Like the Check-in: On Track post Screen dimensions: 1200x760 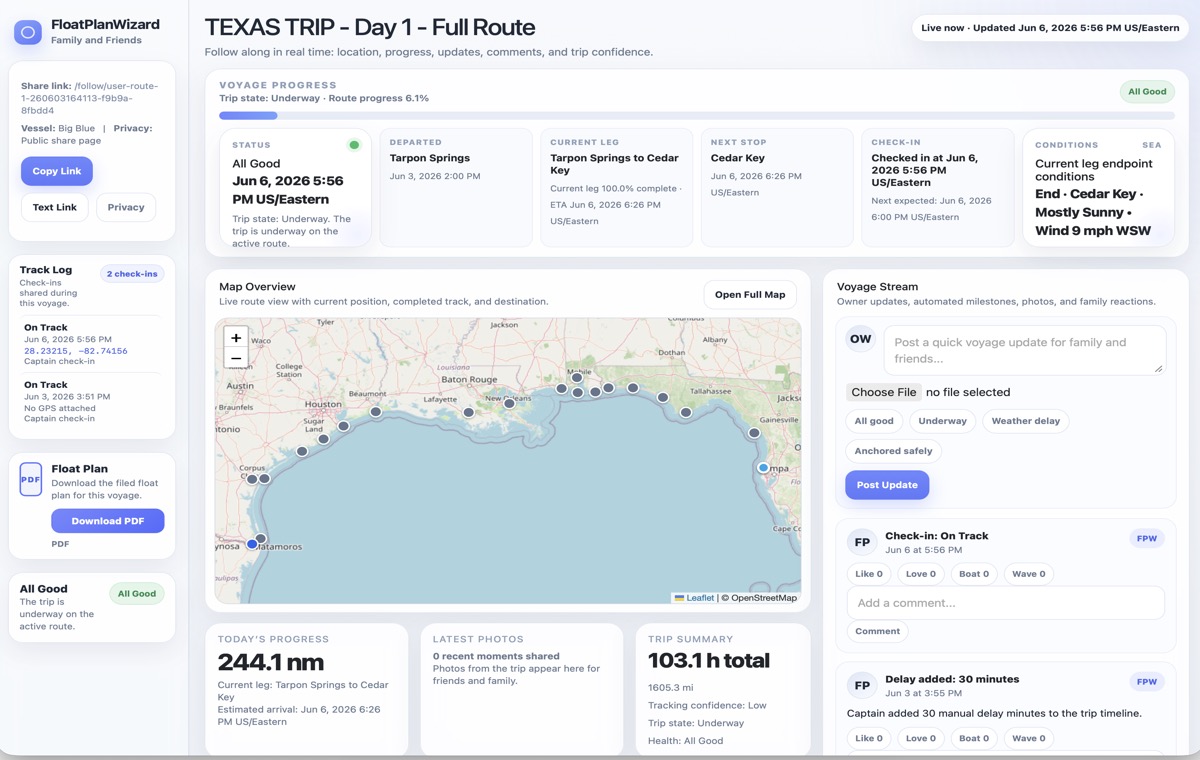pyautogui.click(x=869, y=574)
